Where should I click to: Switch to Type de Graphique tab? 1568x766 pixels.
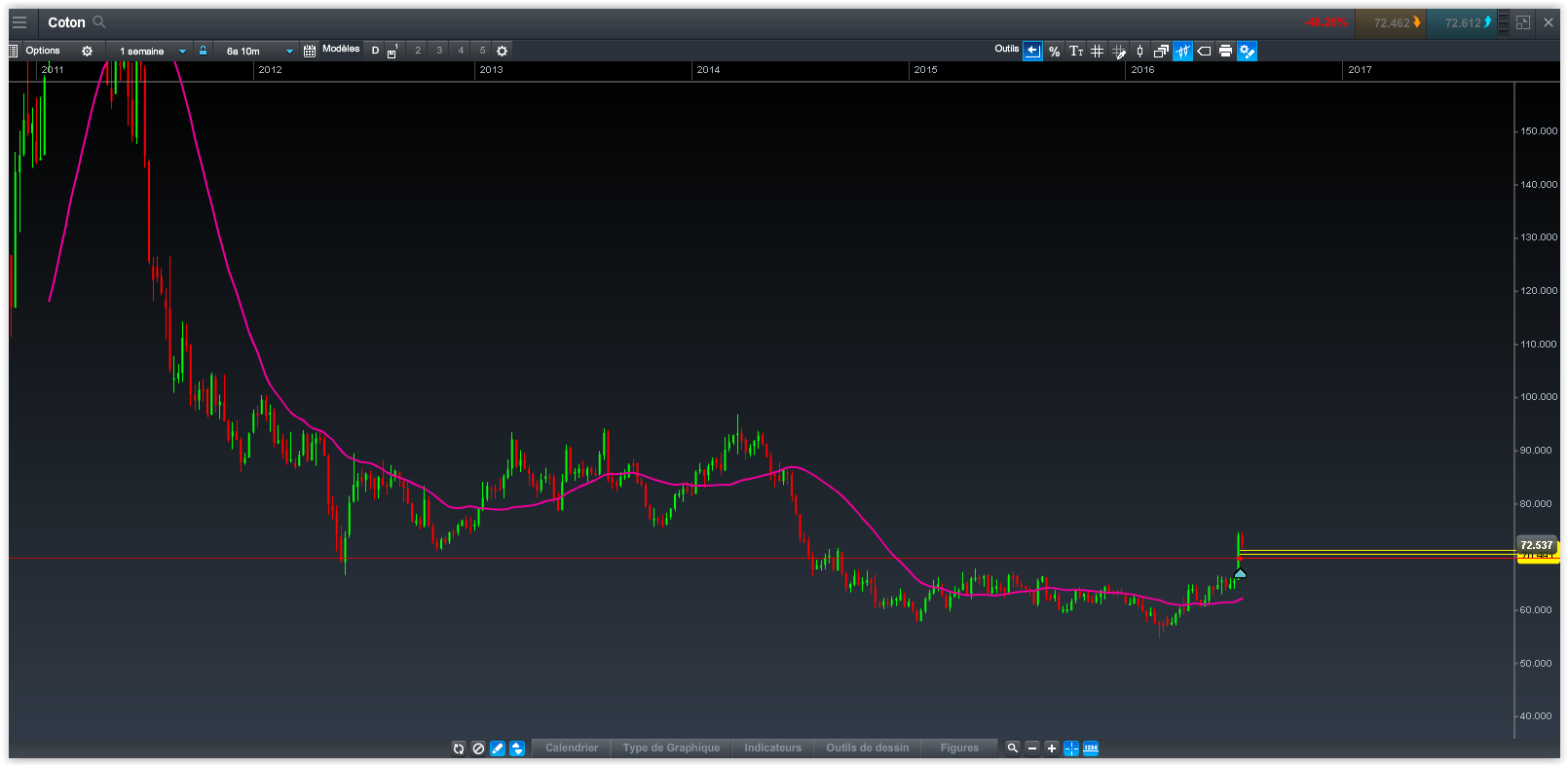click(x=671, y=748)
